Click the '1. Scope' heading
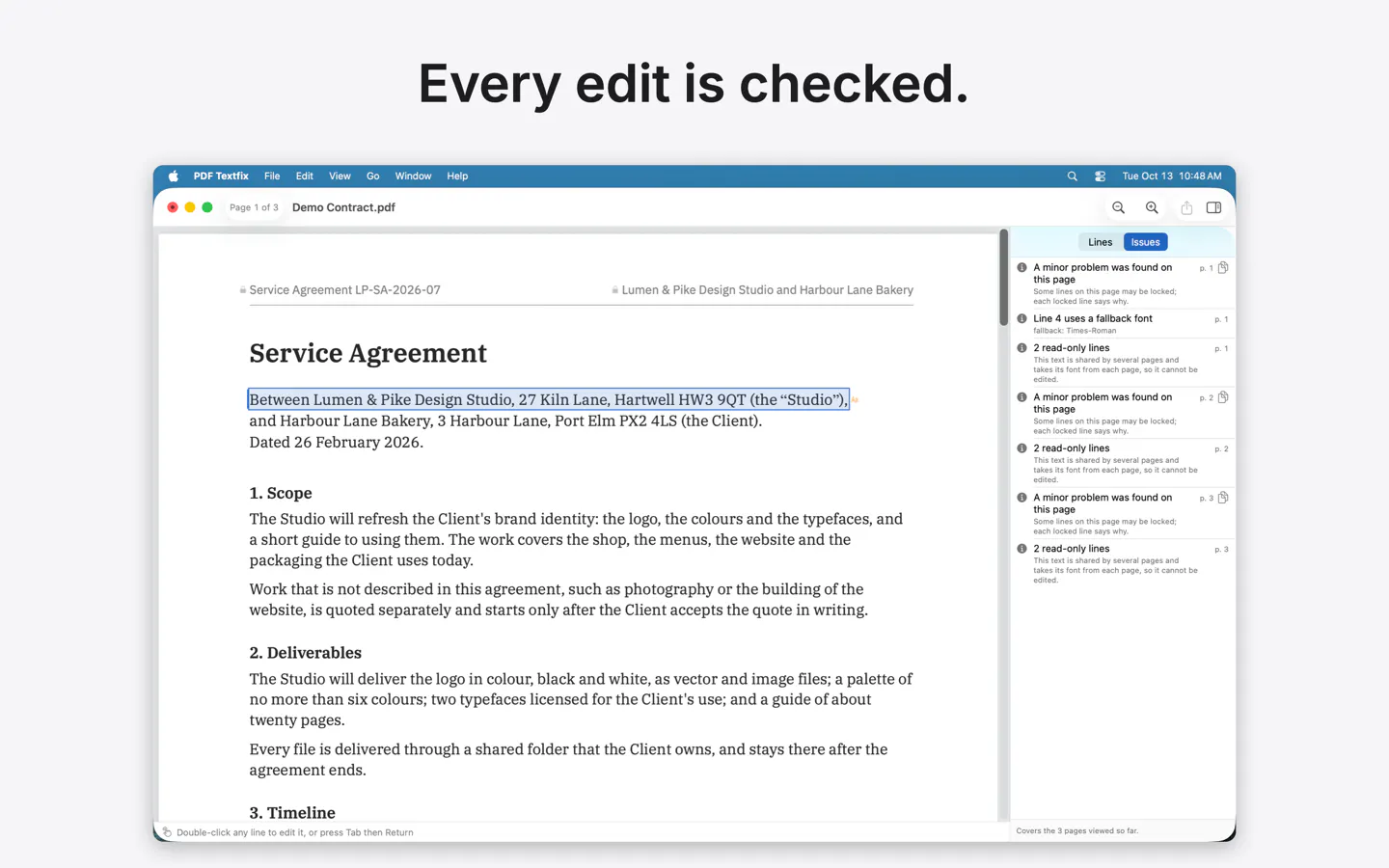This screenshot has width=1389, height=868. 281,493
